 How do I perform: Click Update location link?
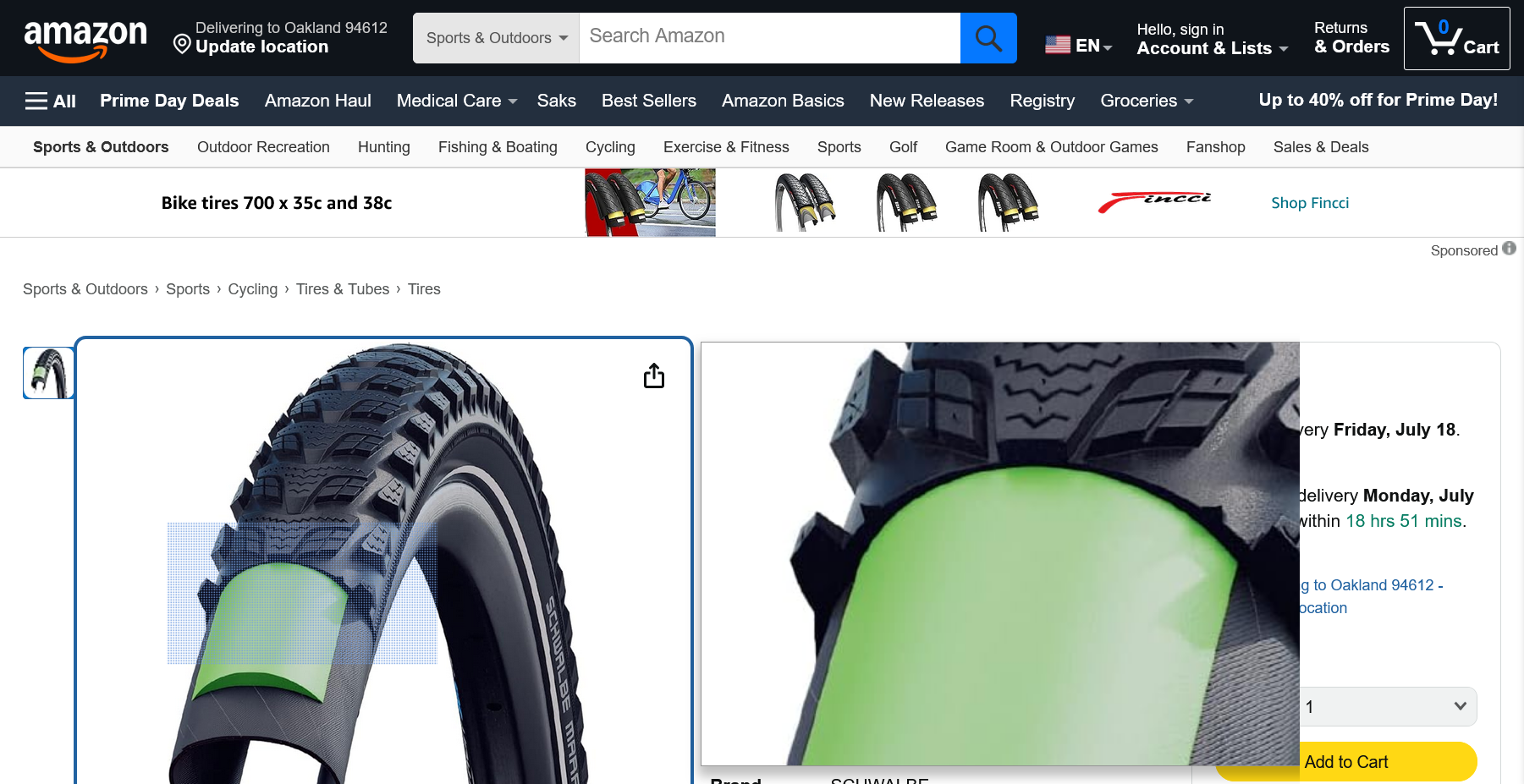pyautogui.click(x=261, y=47)
